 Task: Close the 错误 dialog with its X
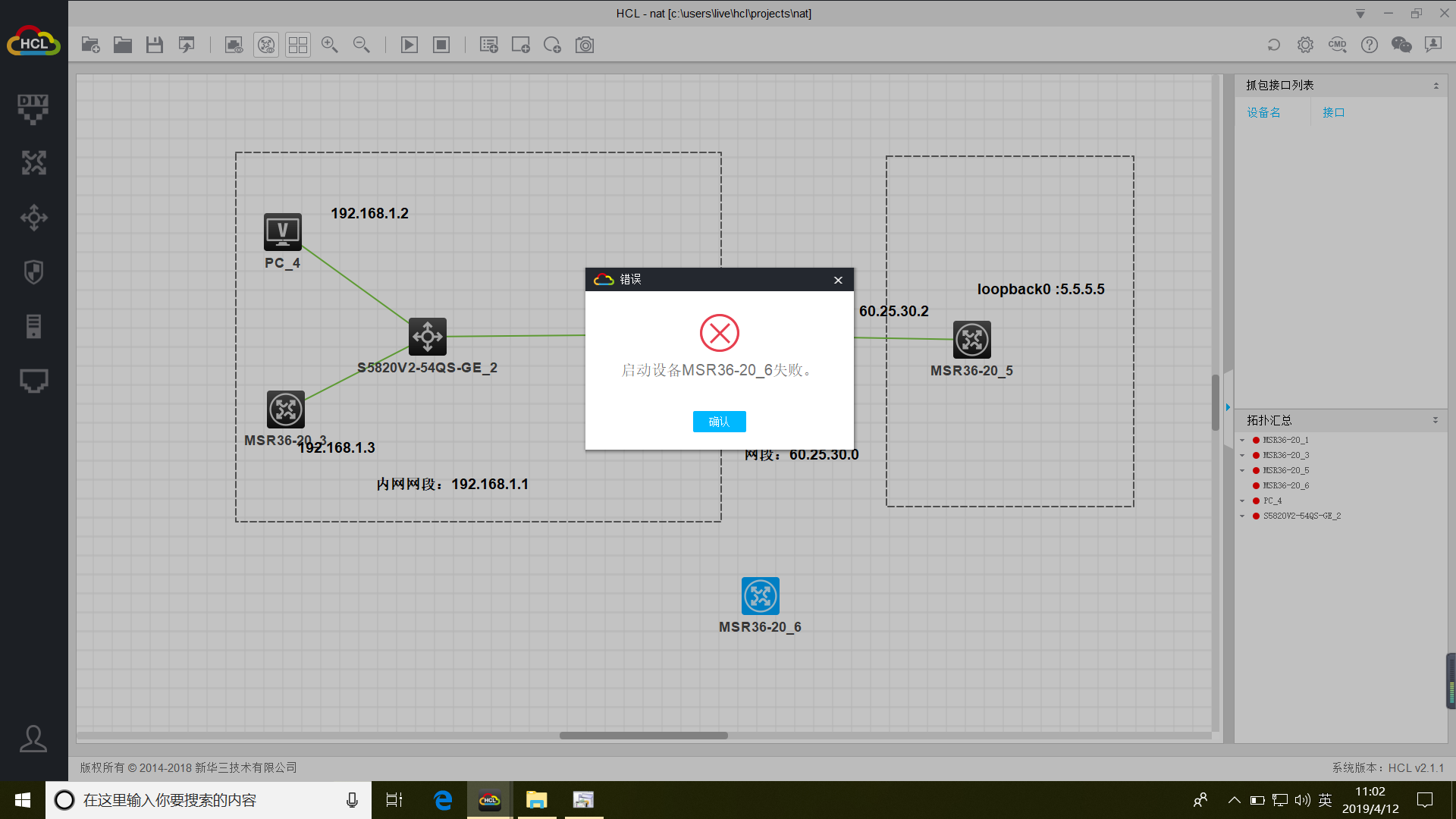[838, 280]
